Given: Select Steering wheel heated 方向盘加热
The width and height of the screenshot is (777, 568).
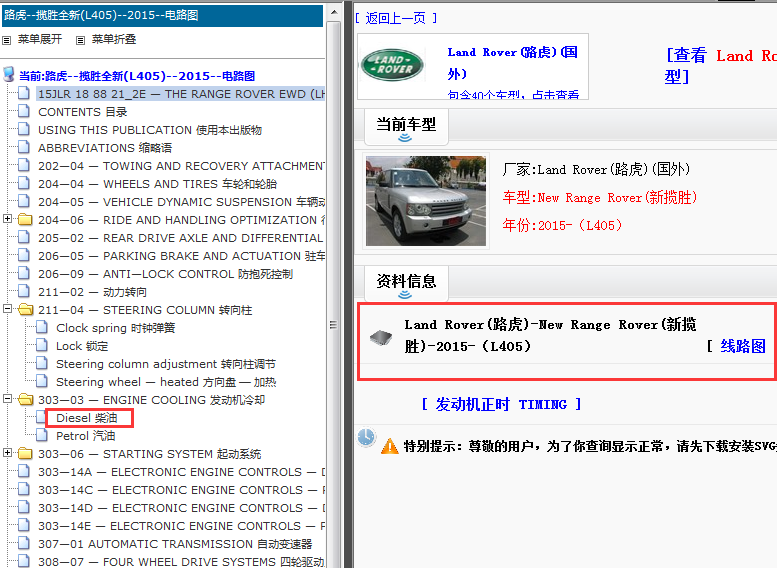Looking at the screenshot, I should 166,382.
